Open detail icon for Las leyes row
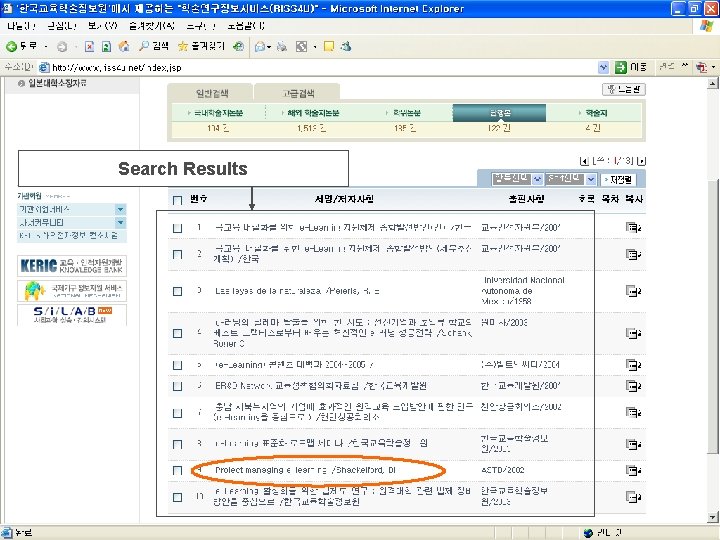 [x=633, y=291]
